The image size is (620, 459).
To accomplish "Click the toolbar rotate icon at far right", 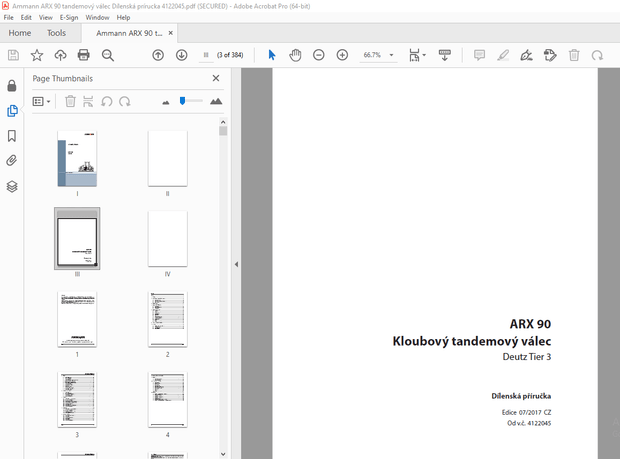I will point(597,55).
